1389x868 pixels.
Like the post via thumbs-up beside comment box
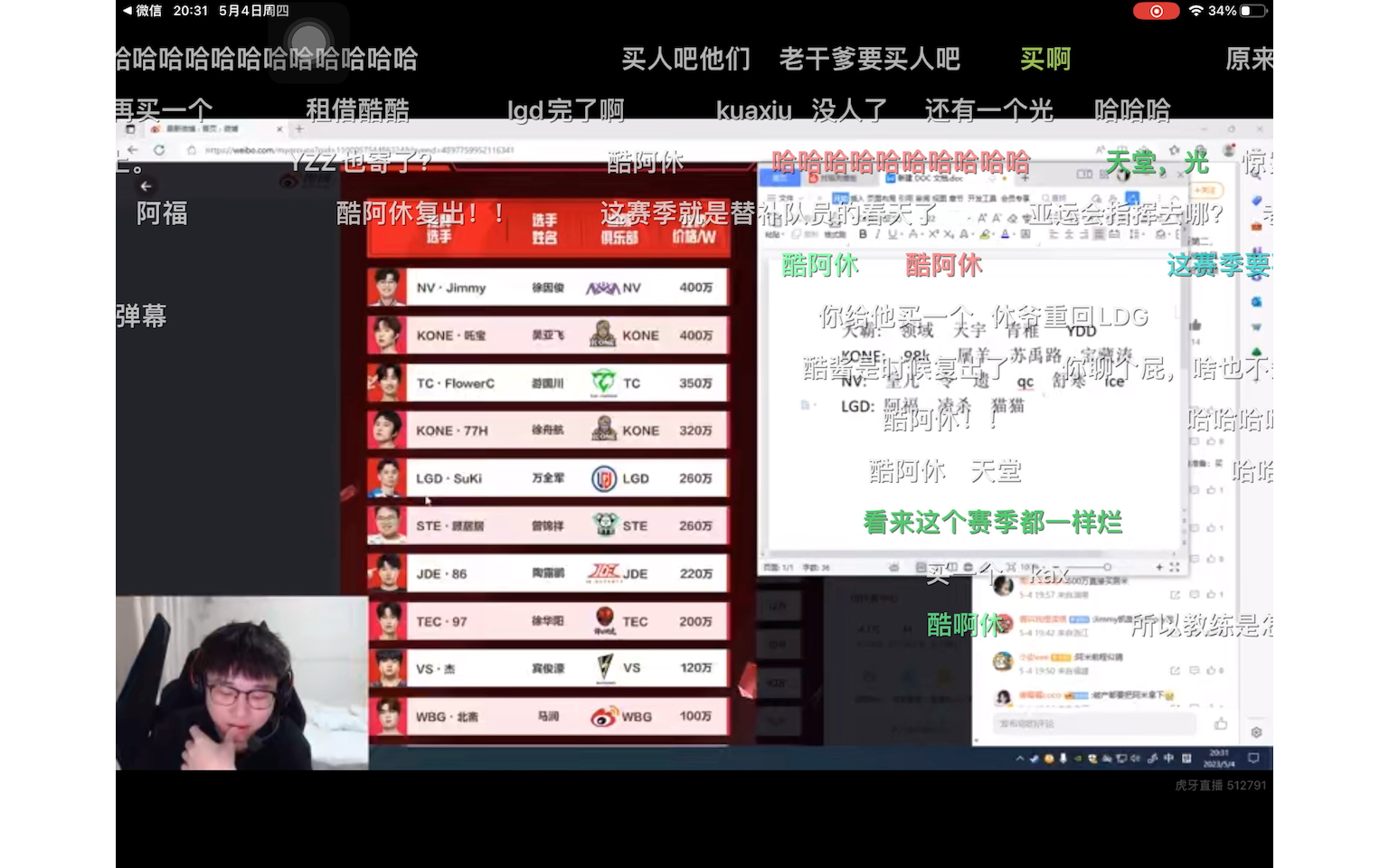coord(1221,723)
